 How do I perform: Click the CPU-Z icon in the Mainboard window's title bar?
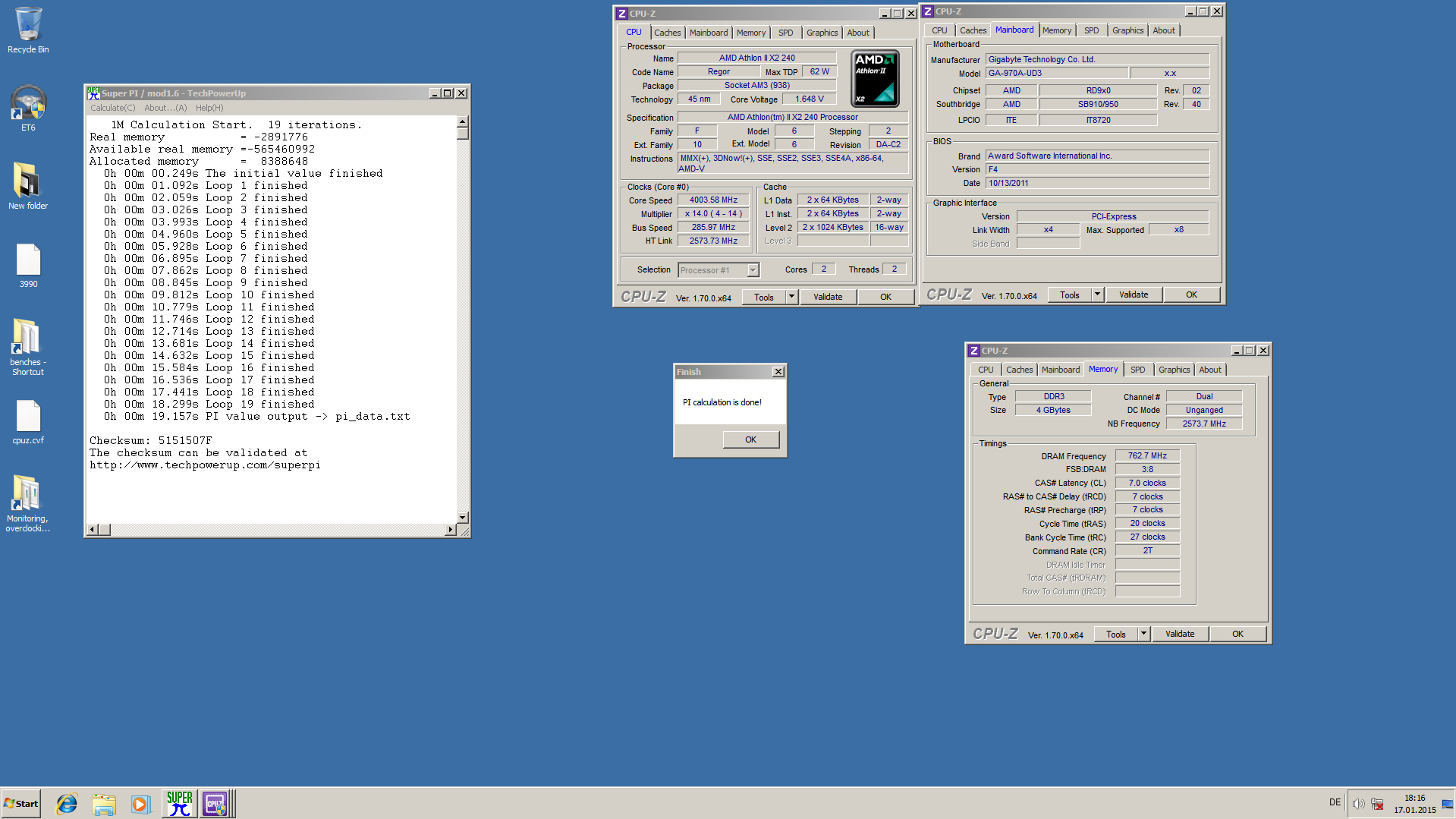click(x=927, y=11)
